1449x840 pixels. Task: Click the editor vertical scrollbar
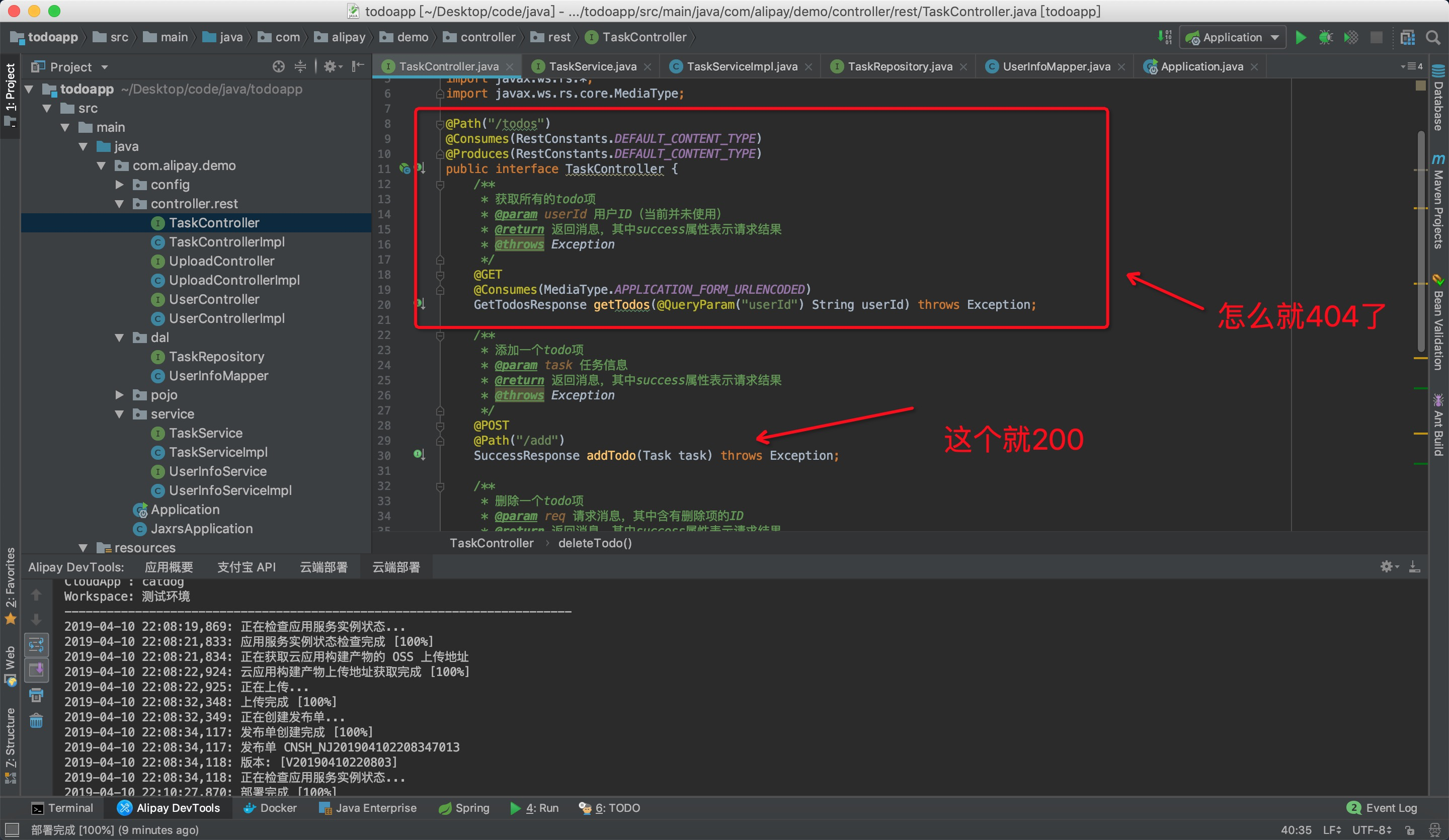click(x=1421, y=241)
